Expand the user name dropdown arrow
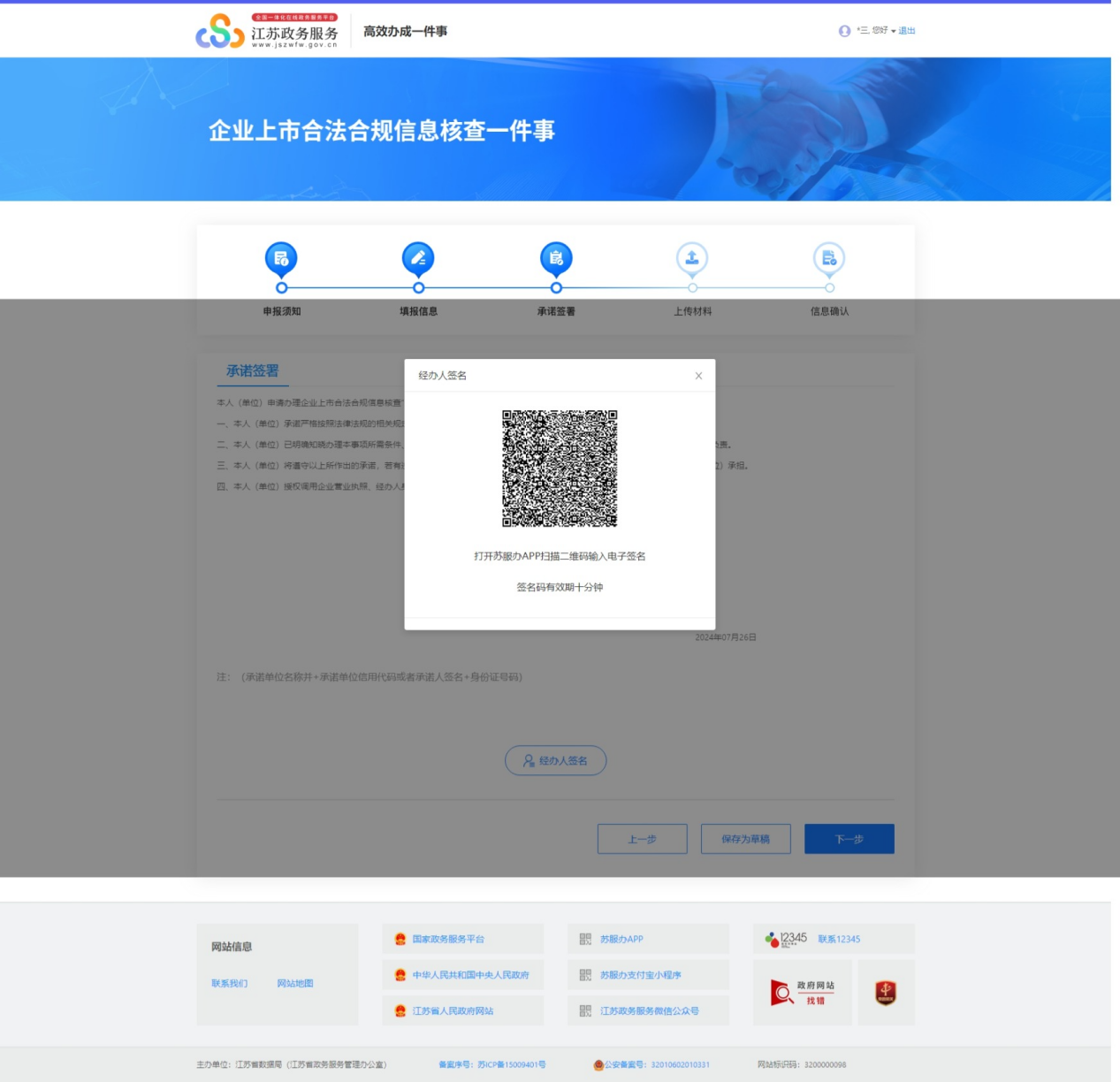The width and height of the screenshot is (1120, 1082). coord(893,31)
